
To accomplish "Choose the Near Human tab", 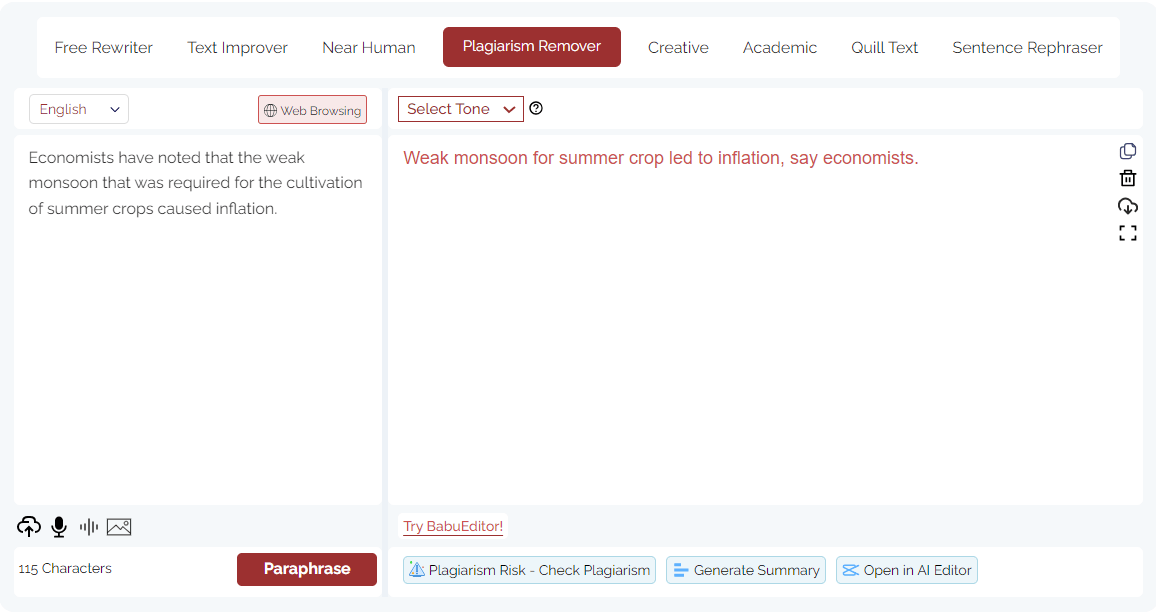I will pyautogui.click(x=369, y=47).
